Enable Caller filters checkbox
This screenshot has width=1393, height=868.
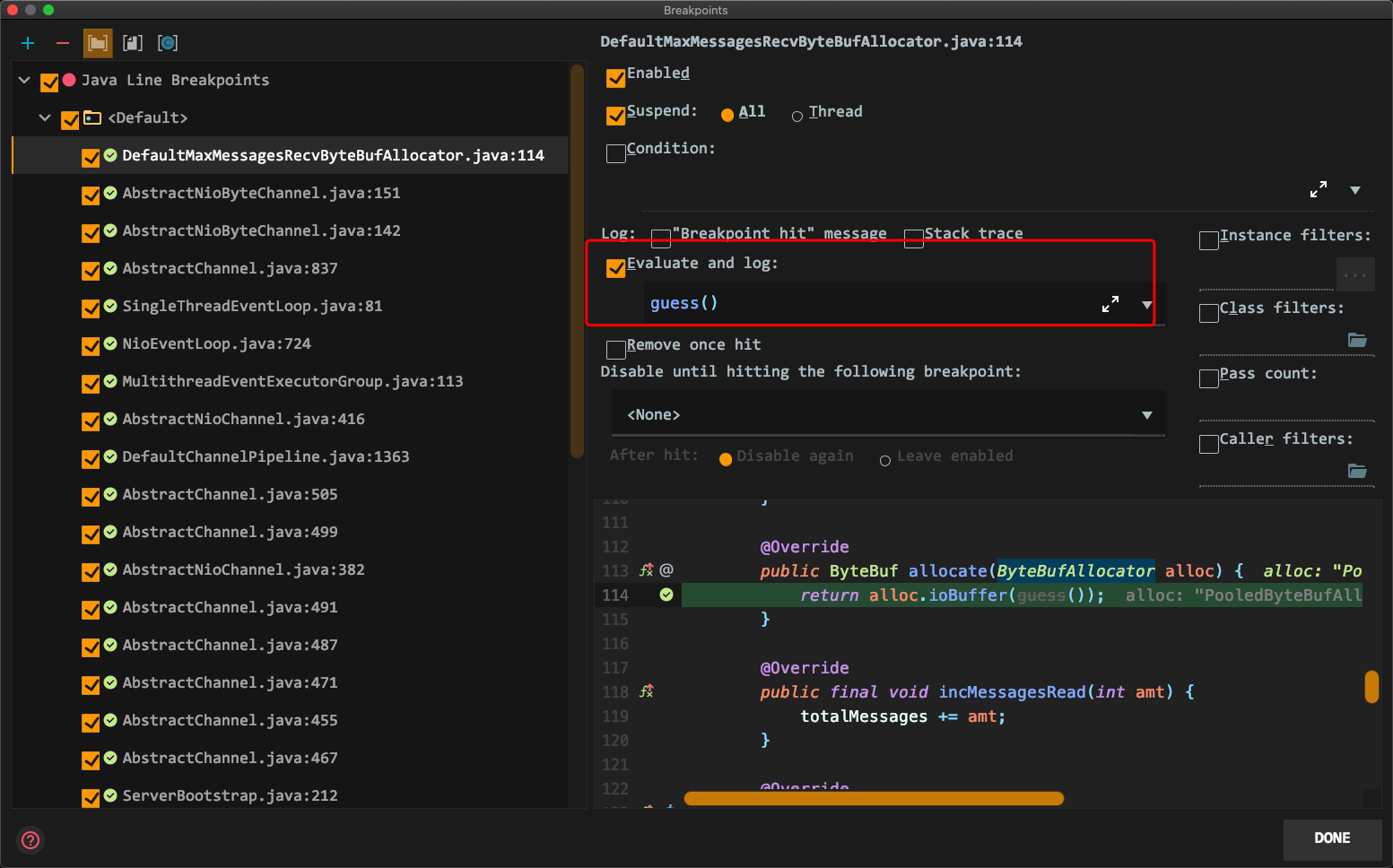[1209, 444]
